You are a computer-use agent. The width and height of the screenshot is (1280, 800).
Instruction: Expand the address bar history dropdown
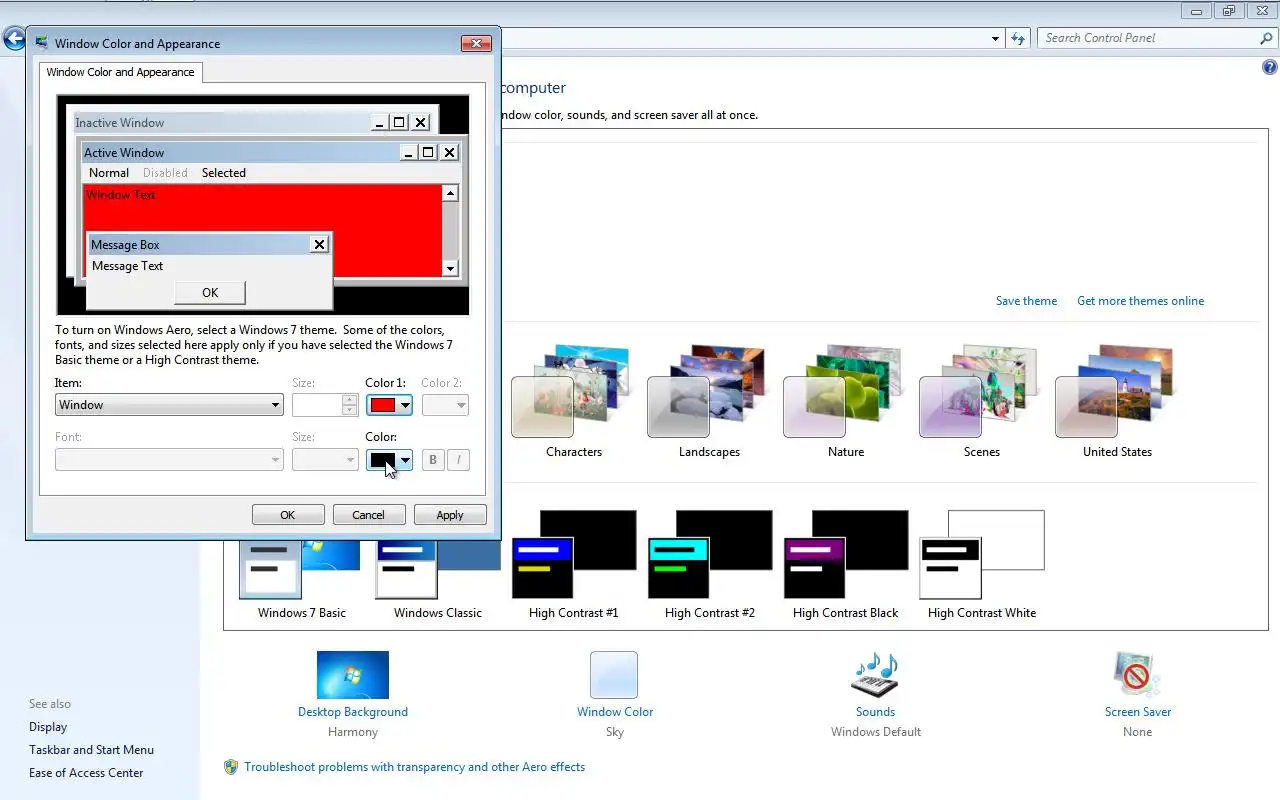(995, 39)
